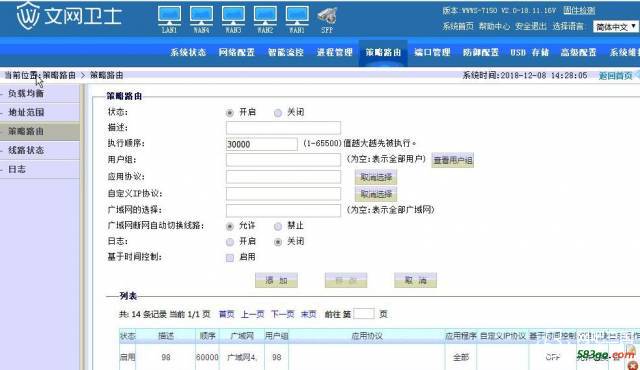Click the 用户组 input field
Image resolution: width=640 pixels, height=370 pixels.
click(x=283, y=160)
